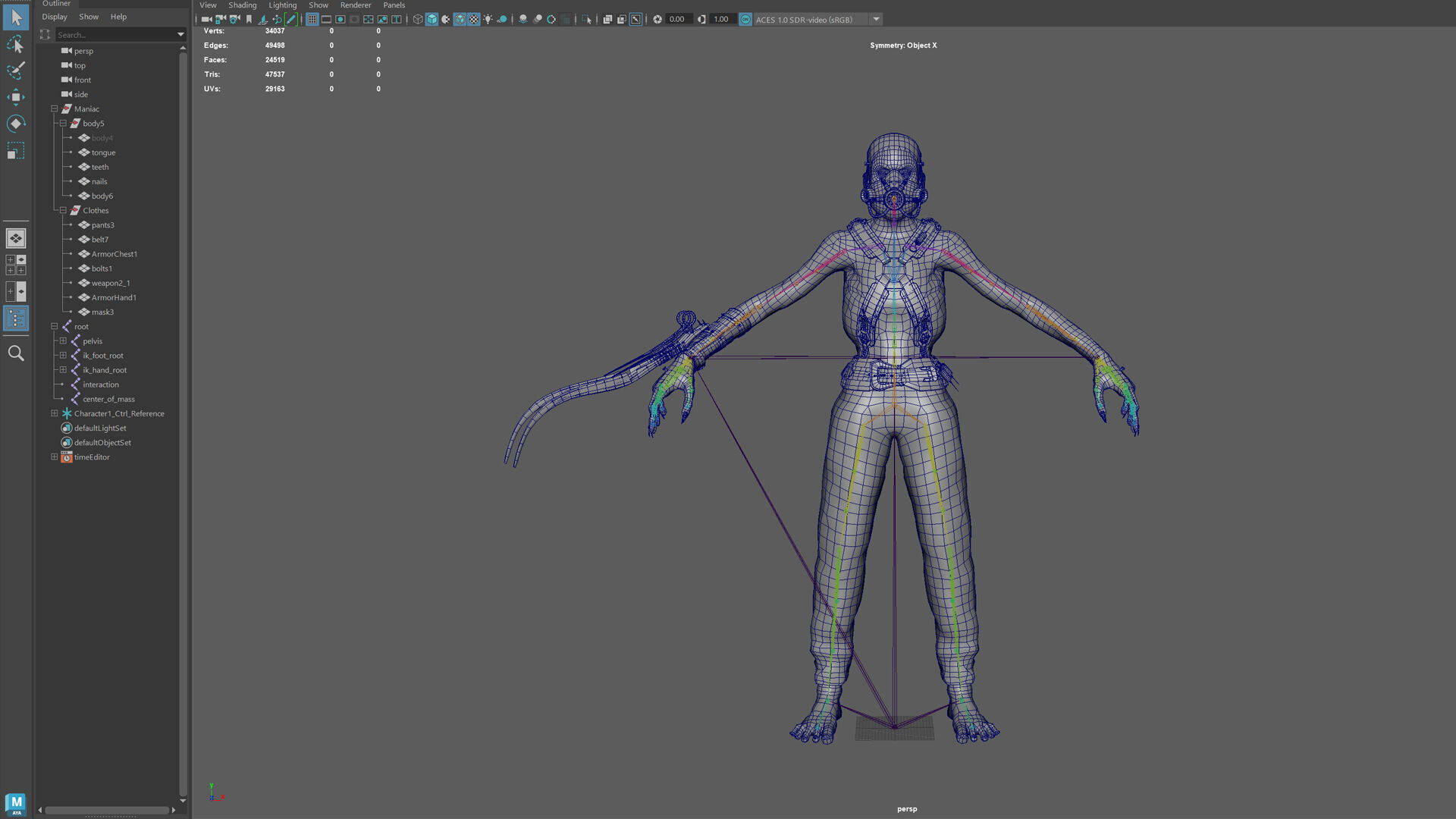Click the Maya logo icon

pos(16,804)
